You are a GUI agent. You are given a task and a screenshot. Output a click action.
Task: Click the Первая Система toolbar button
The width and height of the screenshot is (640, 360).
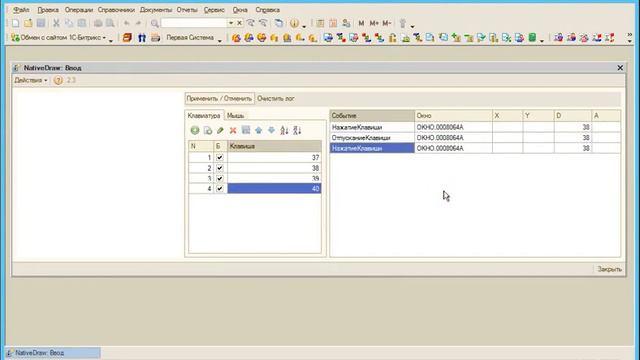190,38
